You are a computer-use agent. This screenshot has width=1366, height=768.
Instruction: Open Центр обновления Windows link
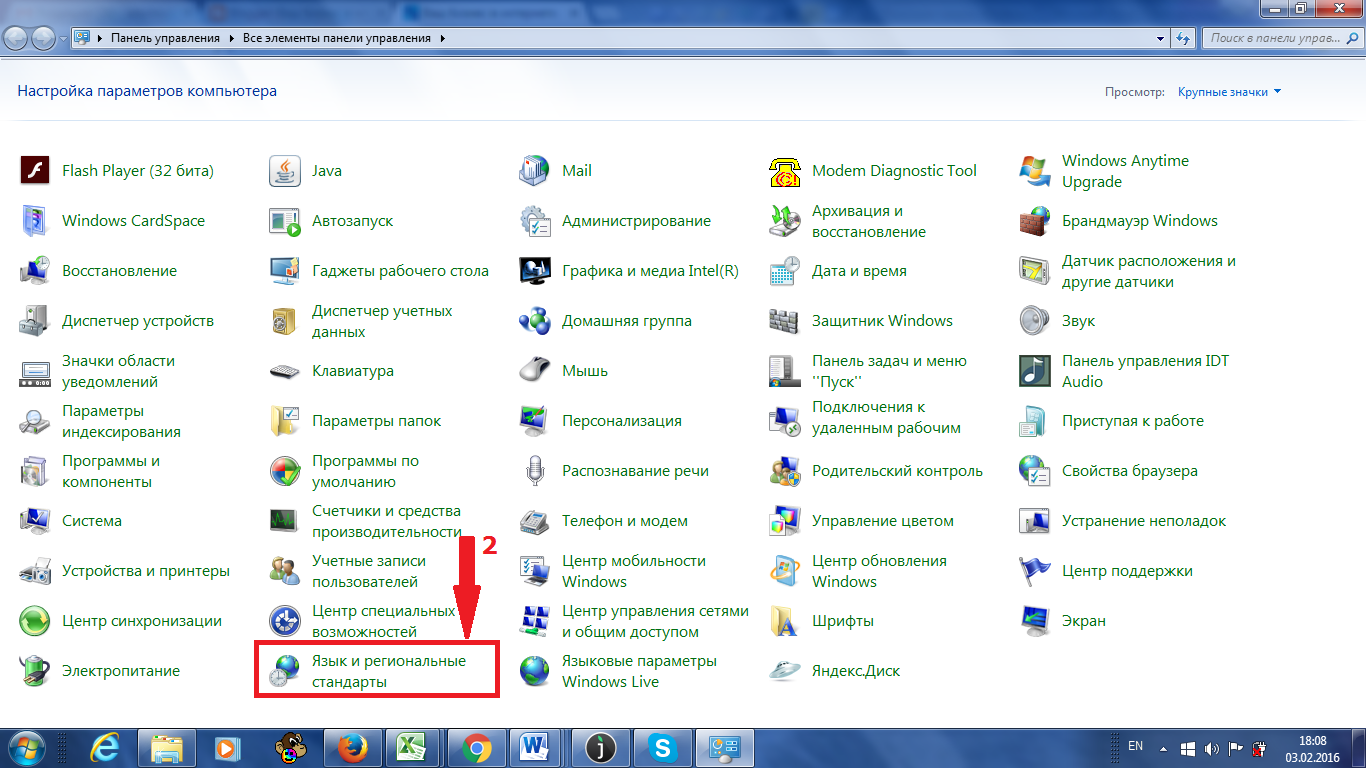879,571
